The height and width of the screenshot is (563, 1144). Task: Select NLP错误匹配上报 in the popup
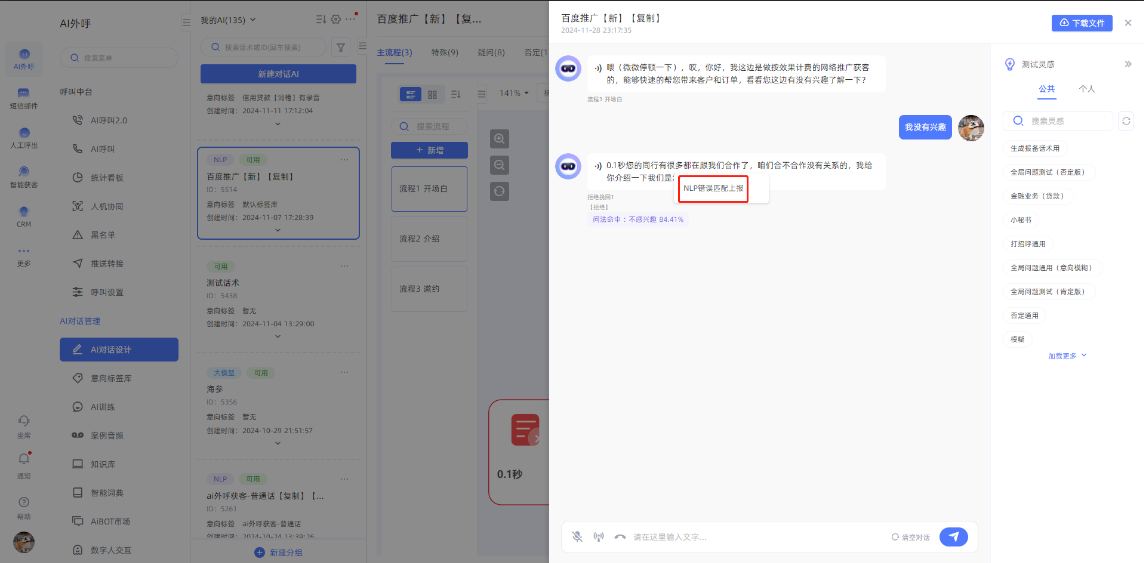(713, 188)
